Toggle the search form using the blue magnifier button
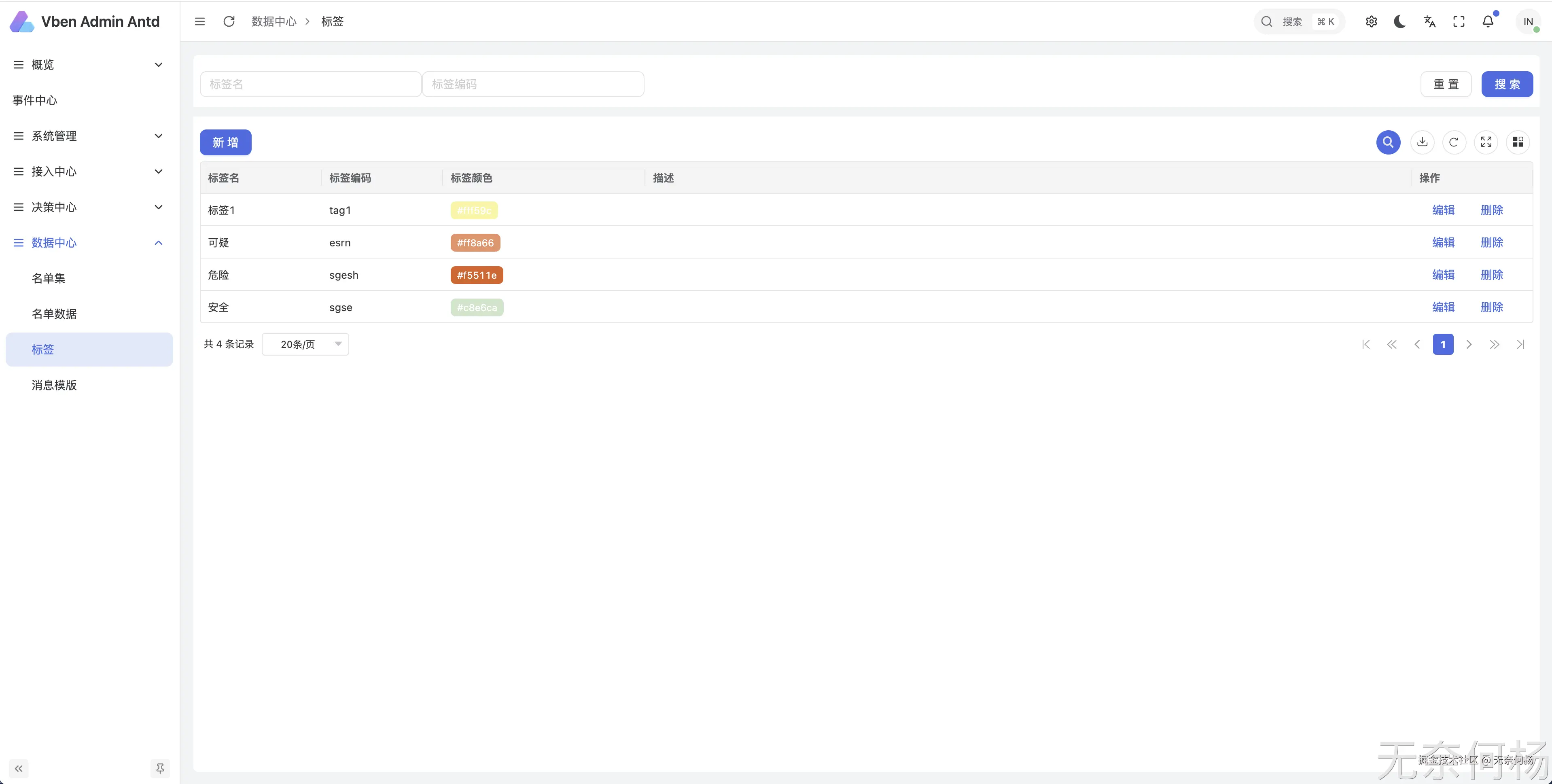 (x=1388, y=142)
